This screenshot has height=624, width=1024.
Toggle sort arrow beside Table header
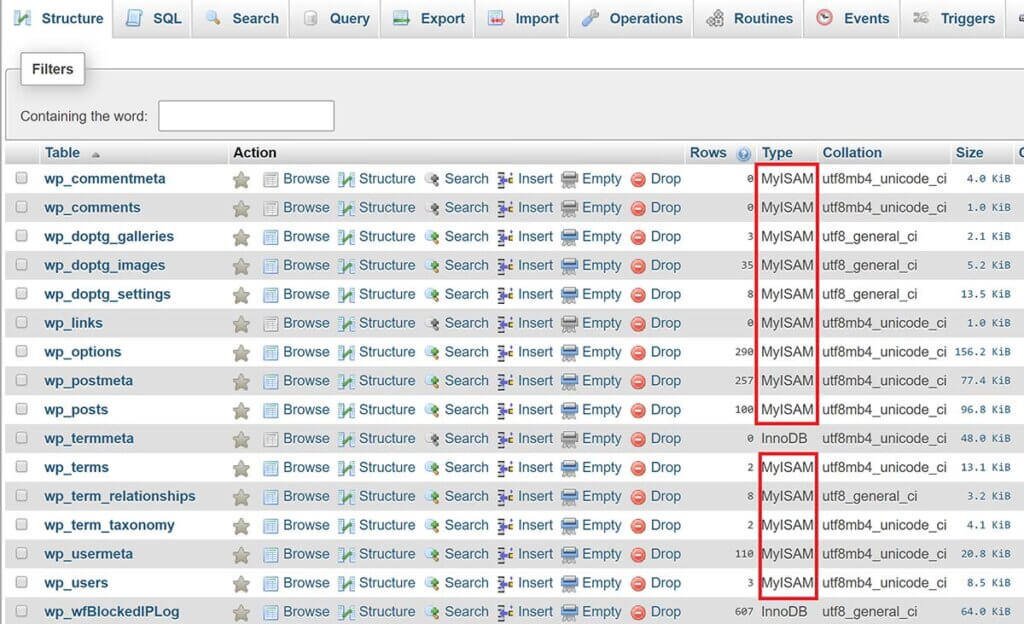95,155
